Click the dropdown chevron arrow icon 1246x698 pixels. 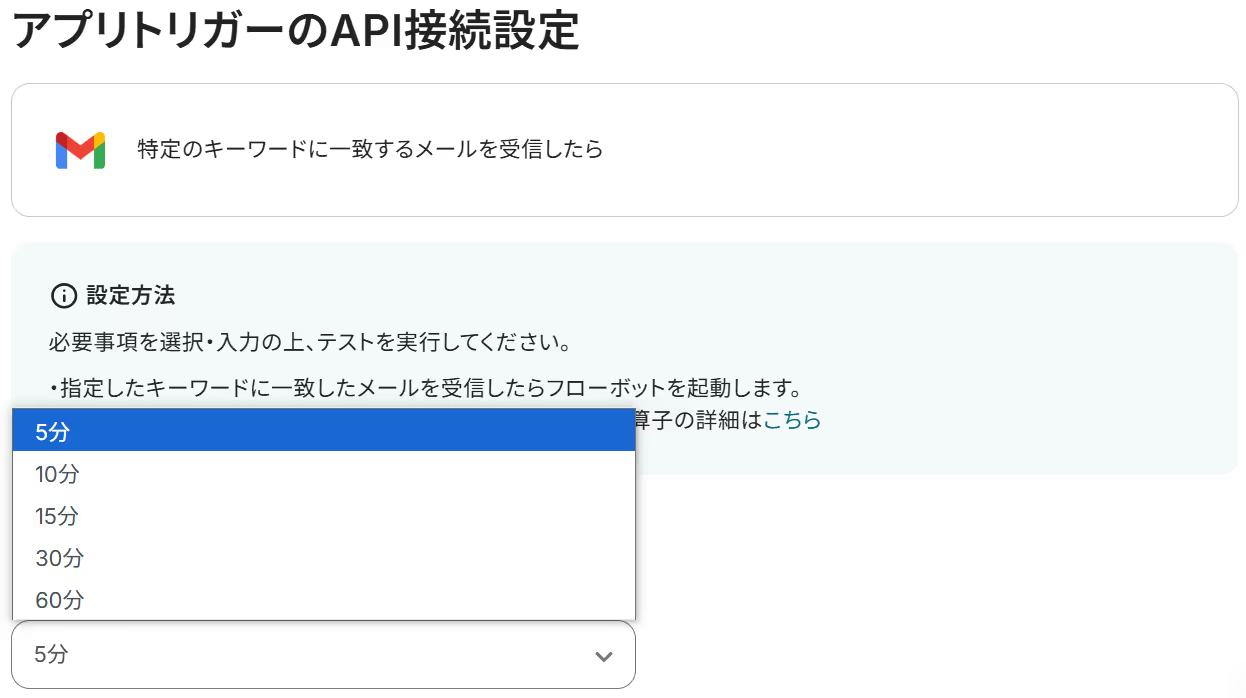[603, 656]
